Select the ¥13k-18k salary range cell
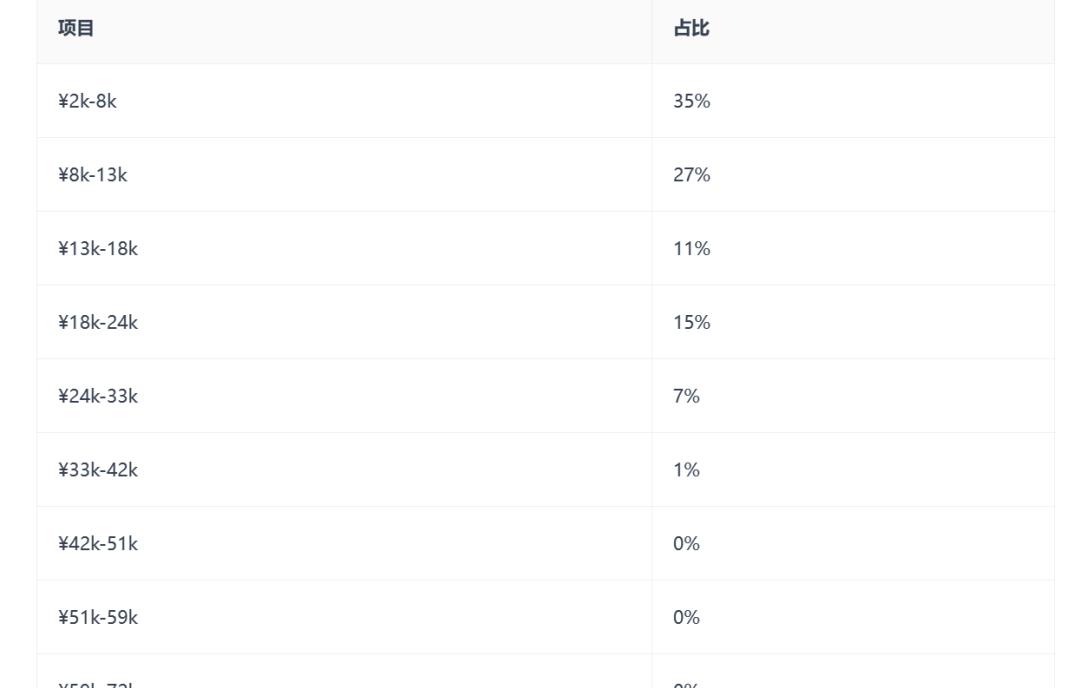The width and height of the screenshot is (1080, 688). (97, 249)
